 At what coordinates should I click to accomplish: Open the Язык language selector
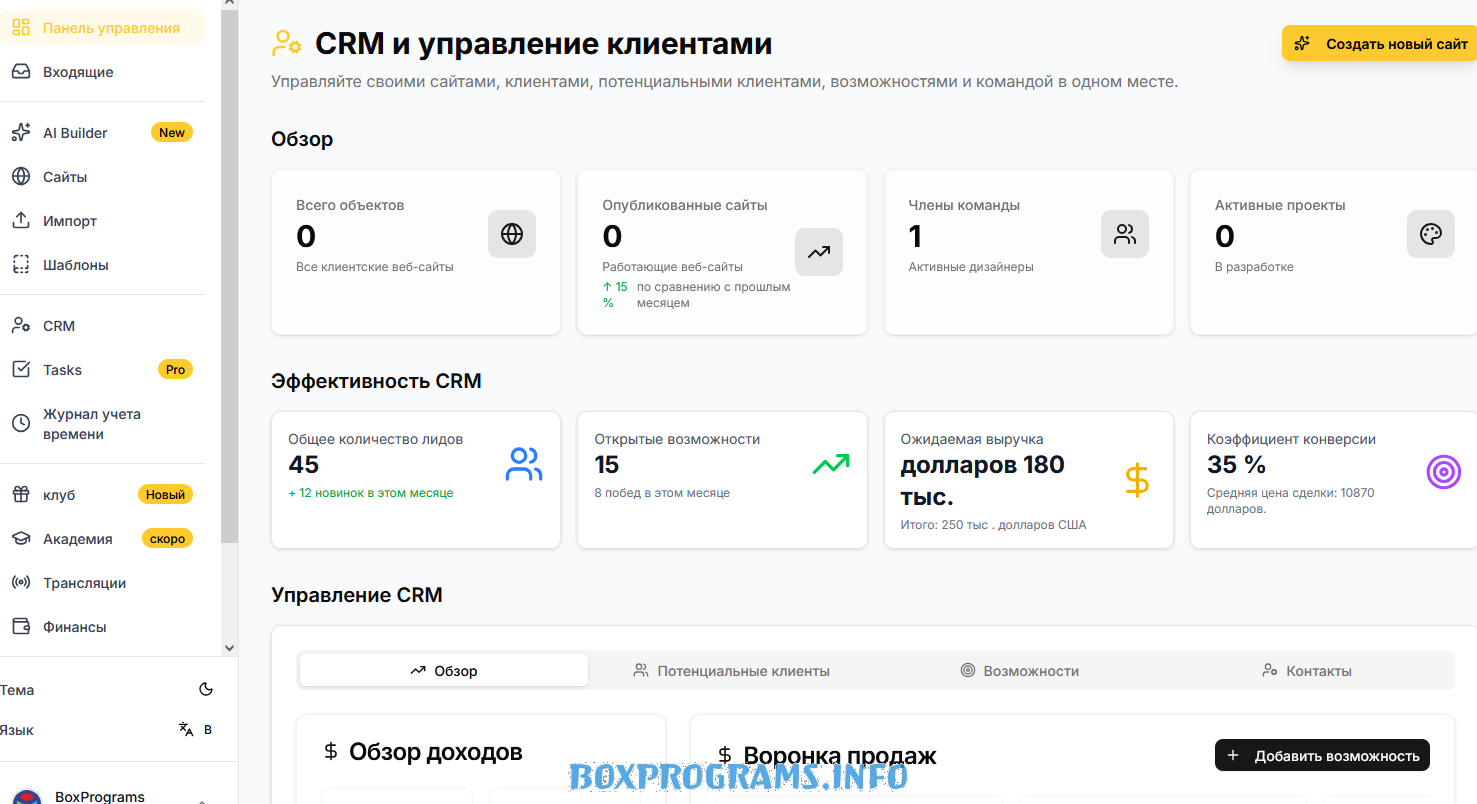coord(194,730)
